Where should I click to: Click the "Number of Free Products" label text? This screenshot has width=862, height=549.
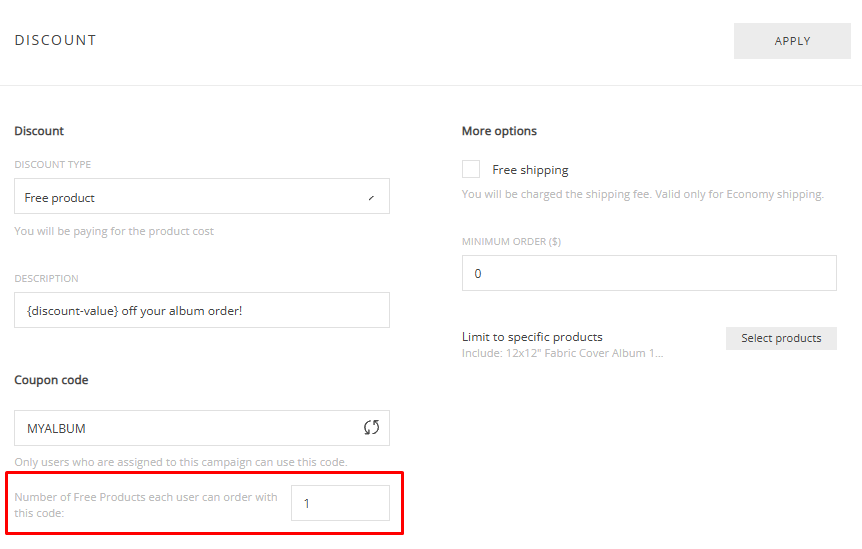coord(146,505)
